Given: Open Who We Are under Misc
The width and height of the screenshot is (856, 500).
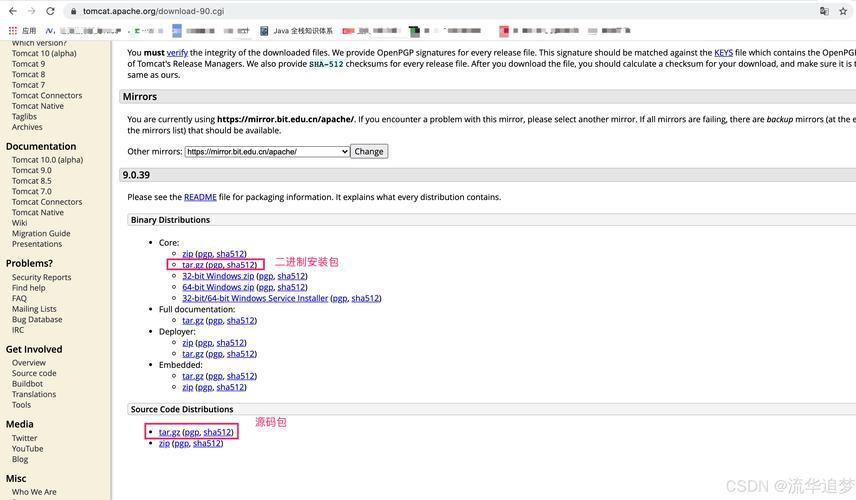Looking at the screenshot, I should click(34, 492).
